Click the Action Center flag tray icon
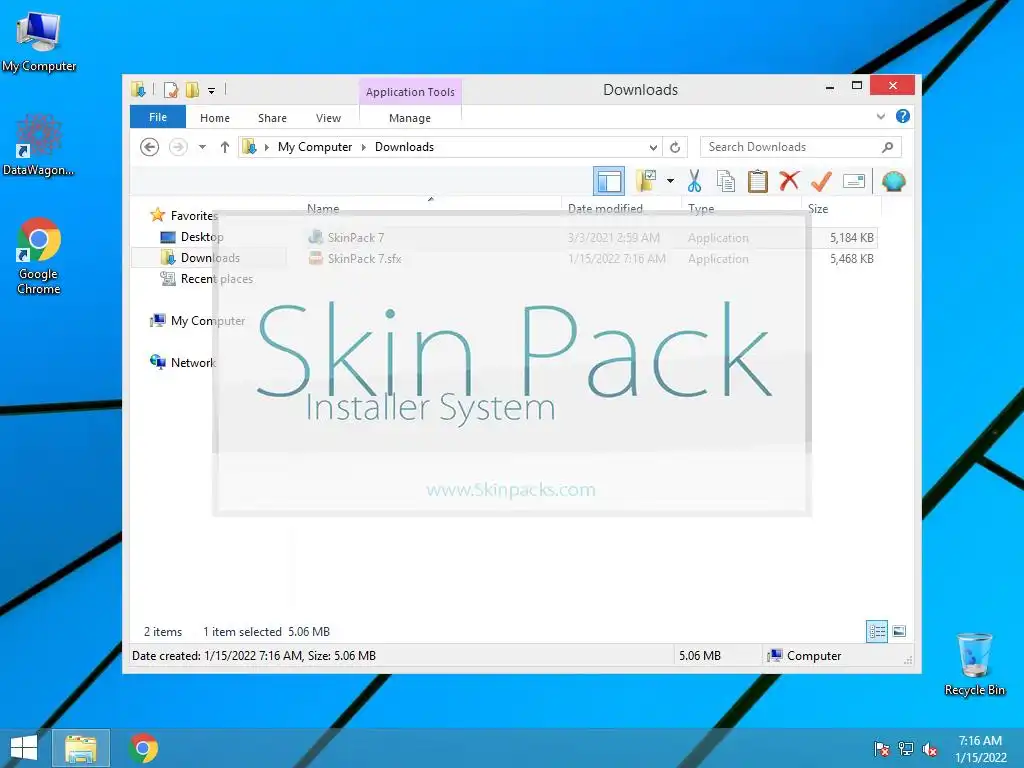Screen dimensions: 1024x768 (882, 749)
